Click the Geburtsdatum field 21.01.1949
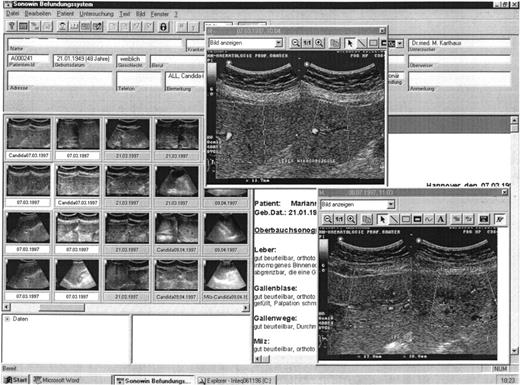 point(82,59)
